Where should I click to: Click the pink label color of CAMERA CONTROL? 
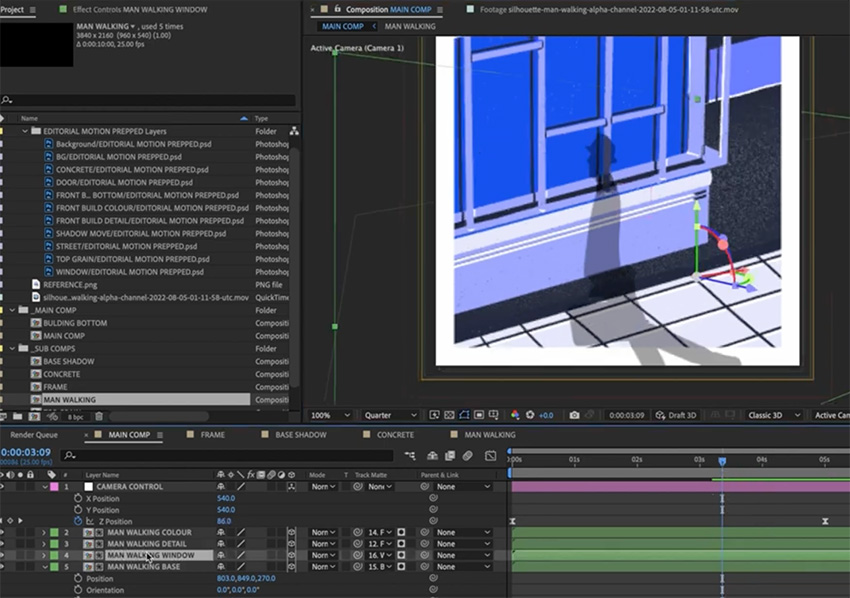[x=54, y=487]
